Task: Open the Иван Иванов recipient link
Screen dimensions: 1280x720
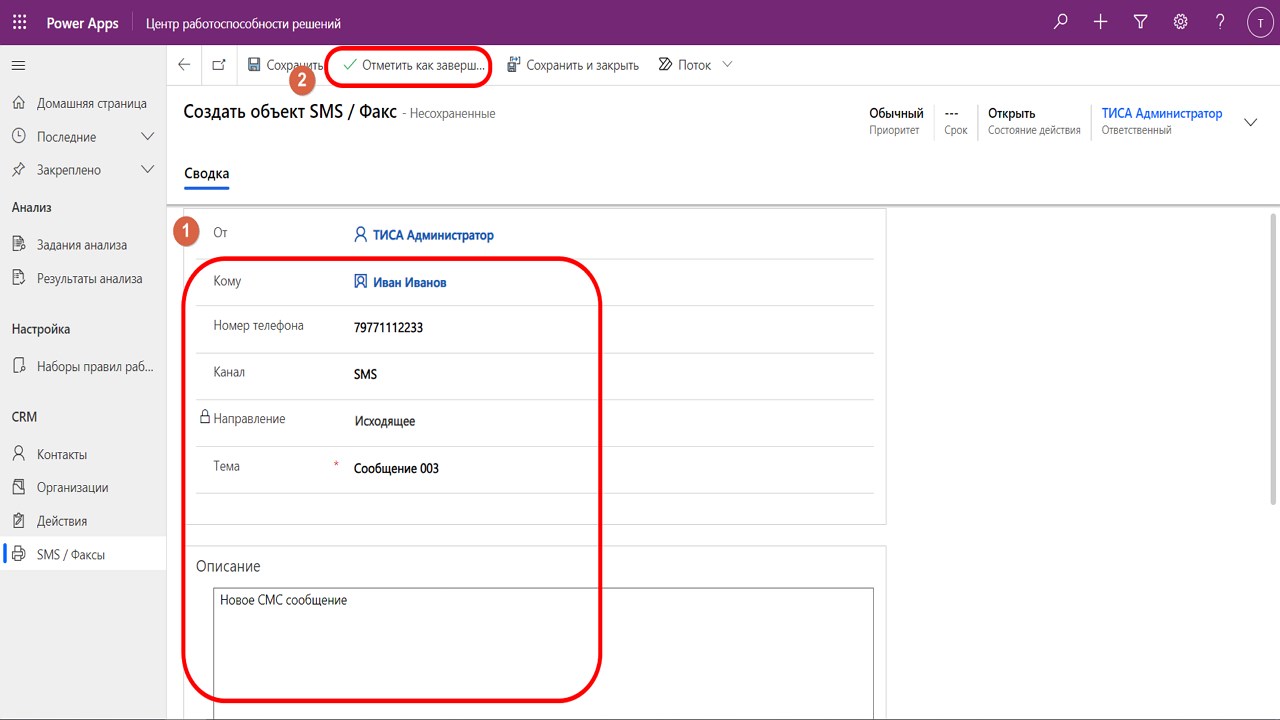Action: tap(410, 282)
